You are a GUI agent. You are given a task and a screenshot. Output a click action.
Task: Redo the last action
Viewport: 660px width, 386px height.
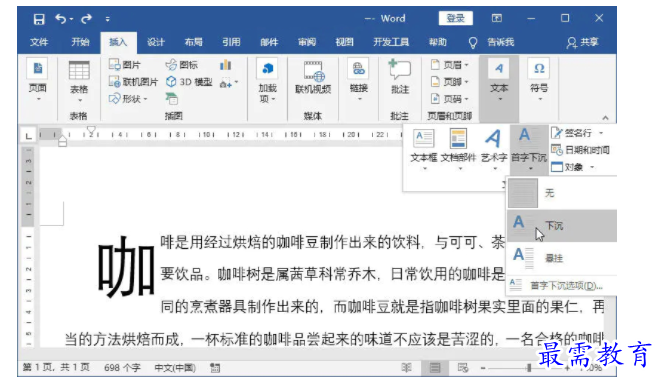point(86,19)
